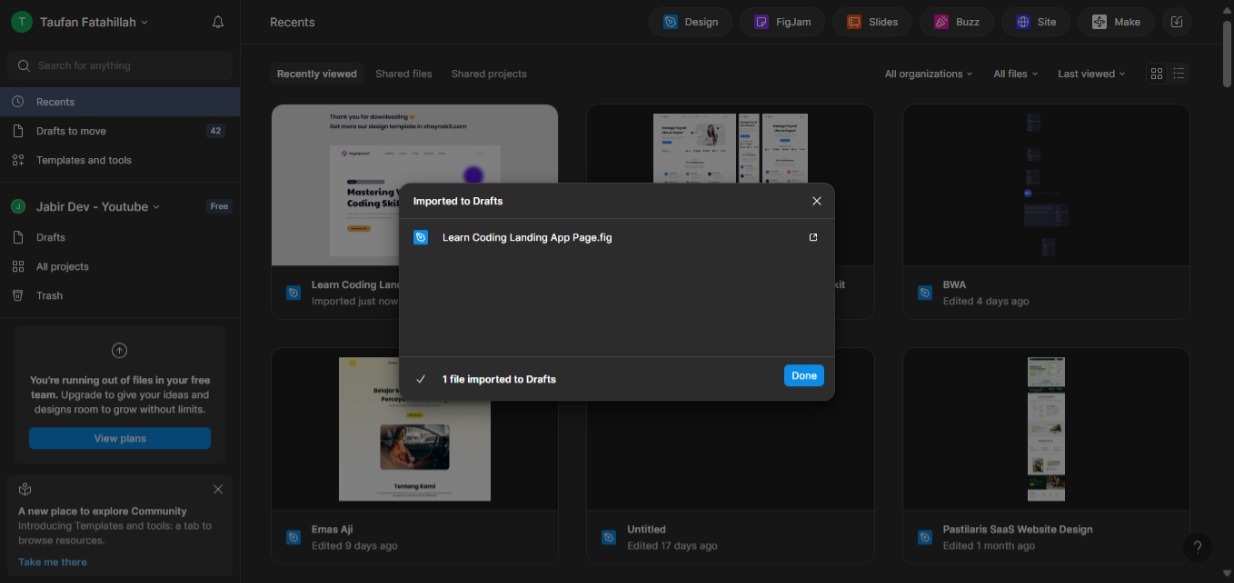Open Templates and tools
The image size is (1234, 583).
[120, 160]
